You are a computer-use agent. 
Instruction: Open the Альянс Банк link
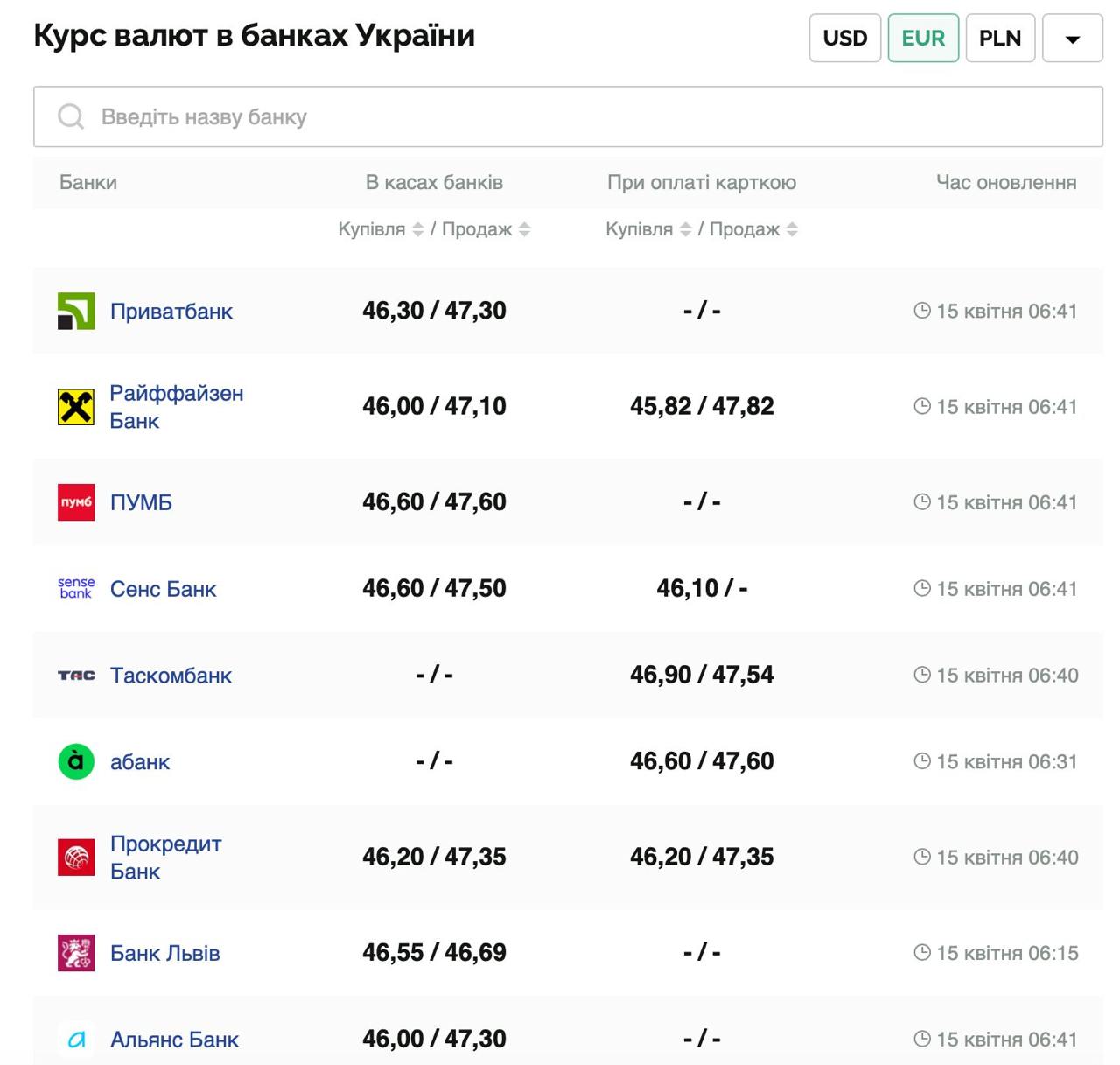tap(174, 1040)
